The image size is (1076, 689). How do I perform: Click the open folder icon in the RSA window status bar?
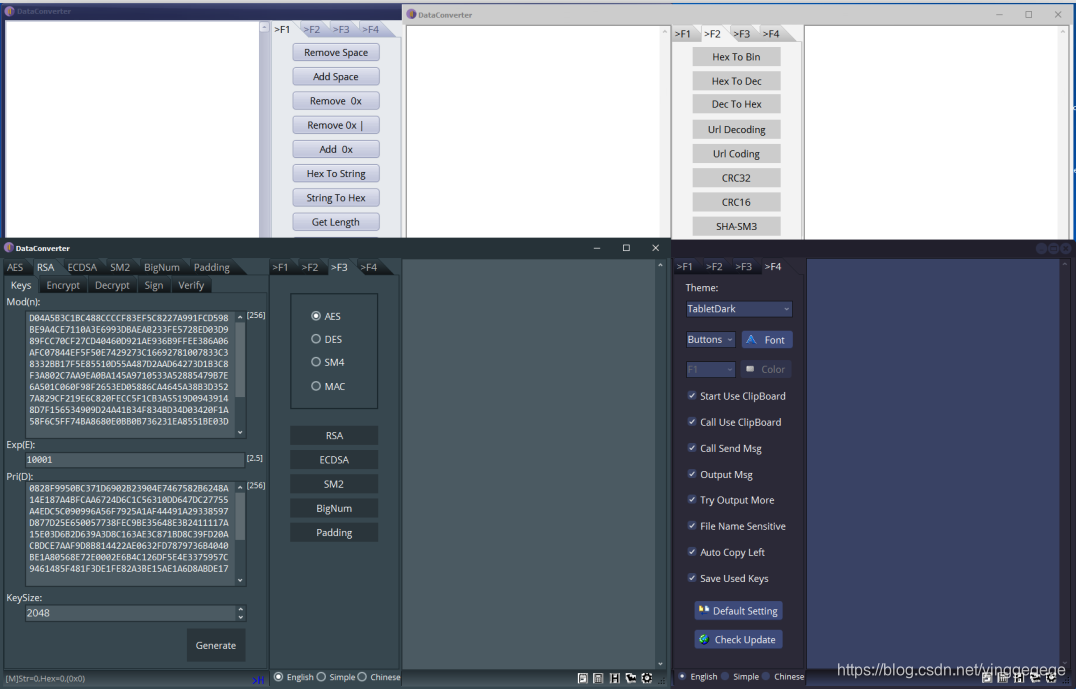point(631,677)
